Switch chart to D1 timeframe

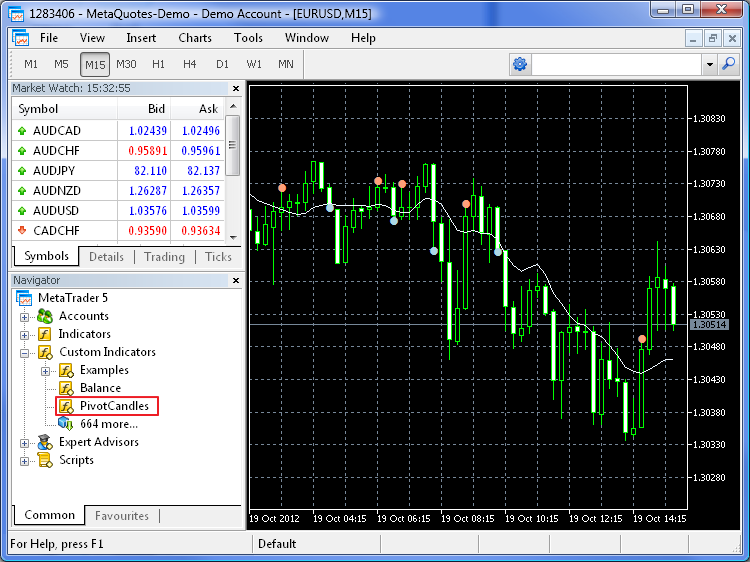tap(222, 64)
